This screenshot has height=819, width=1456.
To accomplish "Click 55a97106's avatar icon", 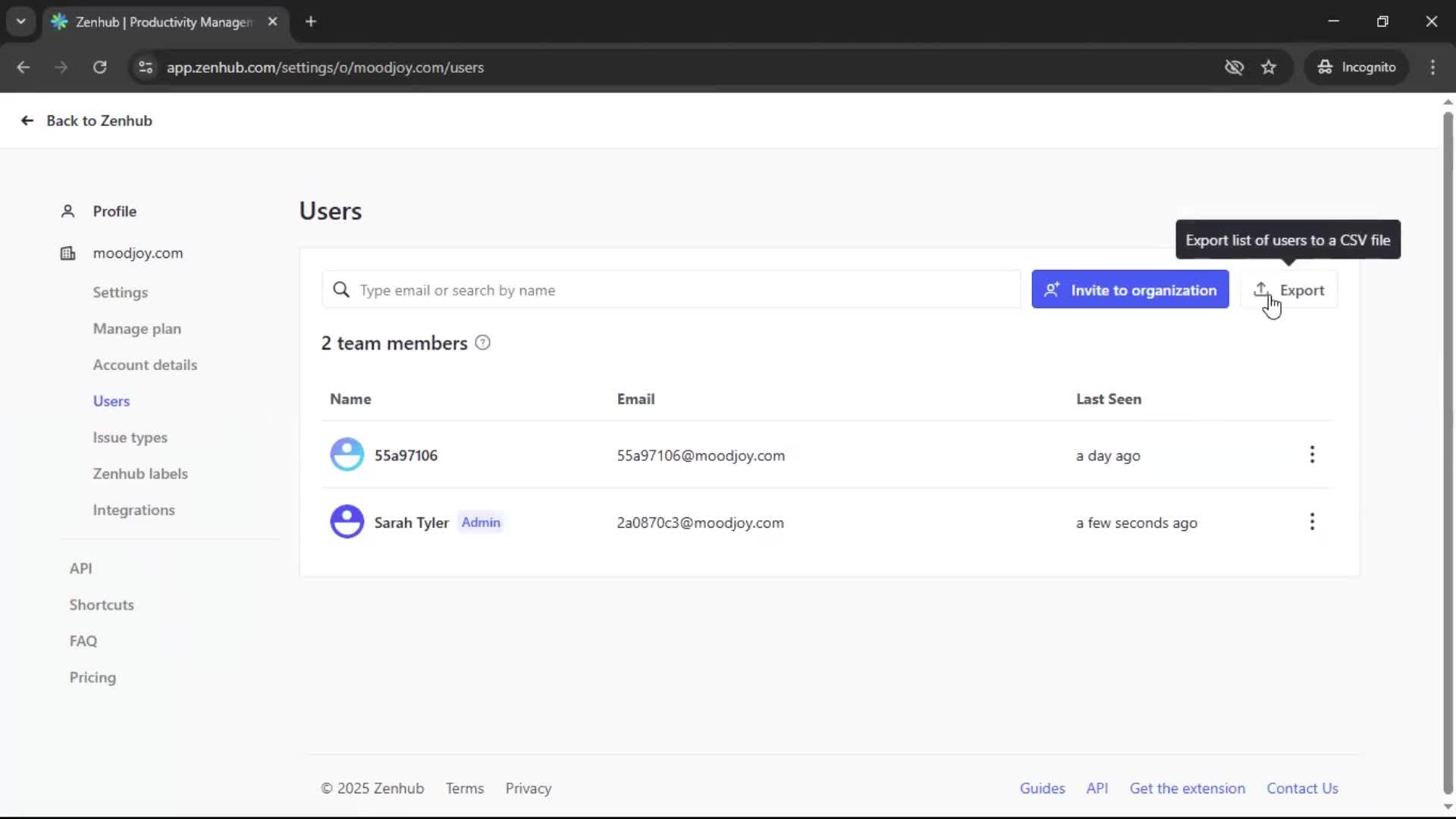I will coord(347,455).
